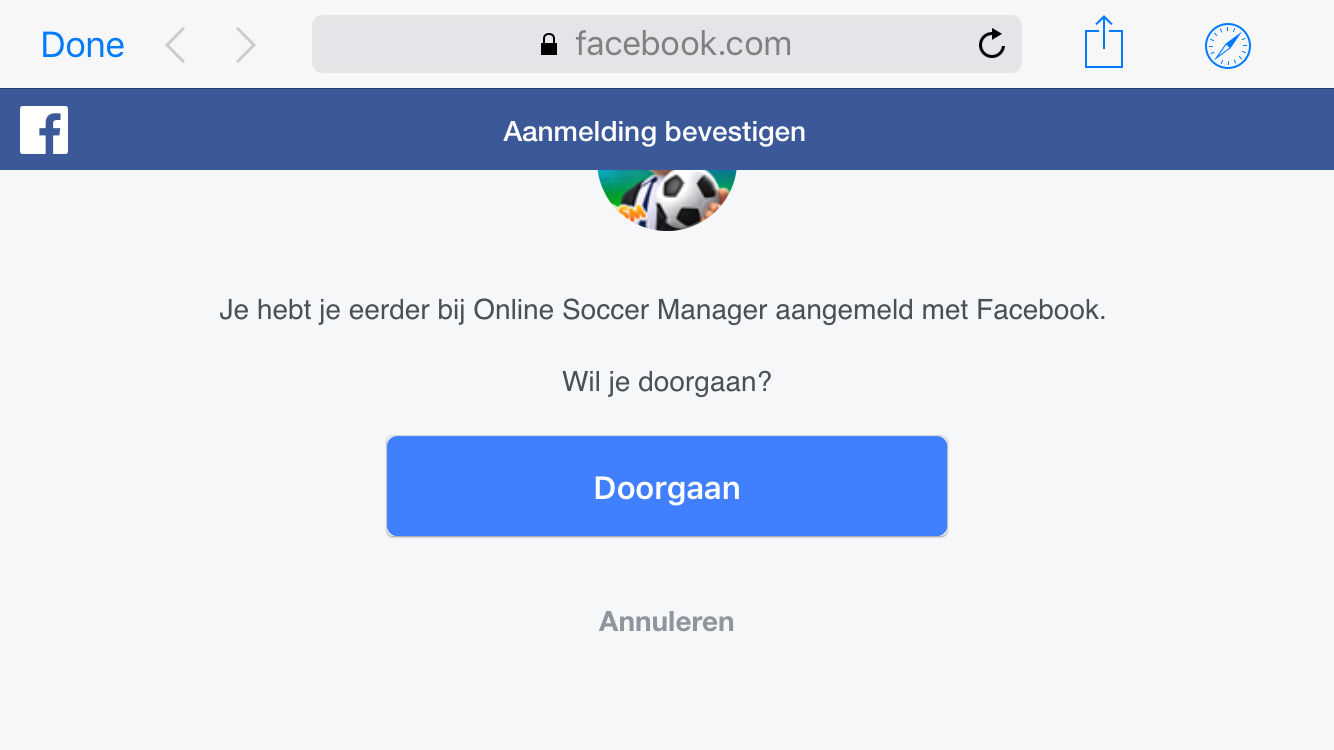Image resolution: width=1334 pixels, height=750 pixels.
Task: Confirm login with the Doorgaan button
Action: pos(667,487)
